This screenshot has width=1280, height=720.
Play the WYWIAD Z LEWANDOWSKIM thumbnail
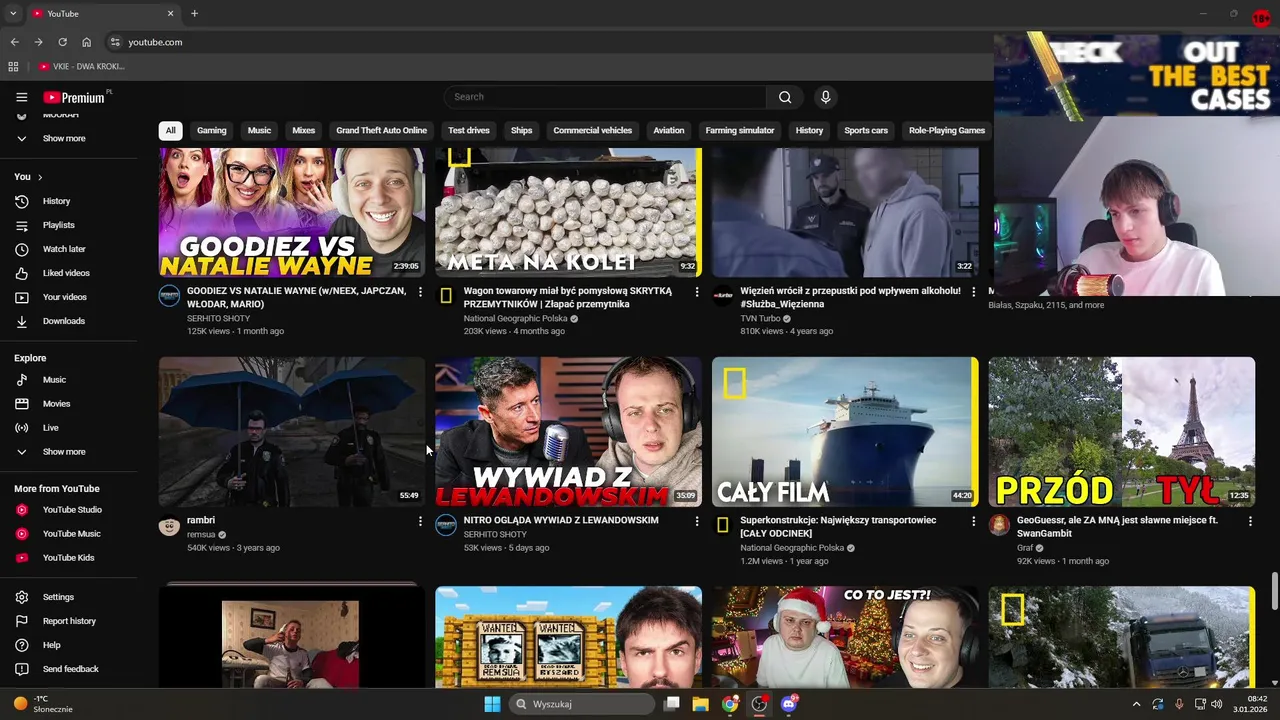click(568, 432)
